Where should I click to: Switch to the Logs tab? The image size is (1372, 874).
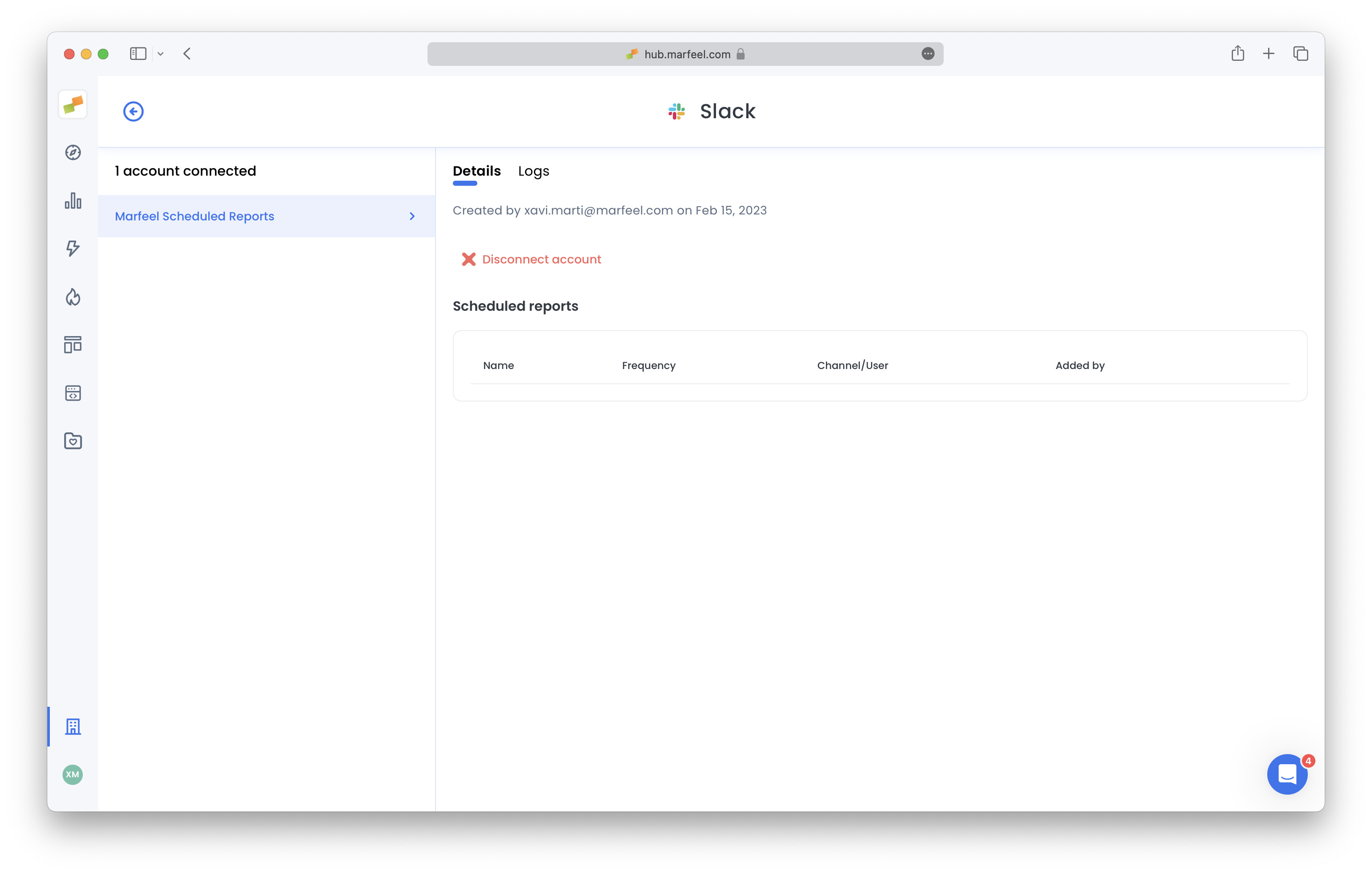(x=534, y=171)
